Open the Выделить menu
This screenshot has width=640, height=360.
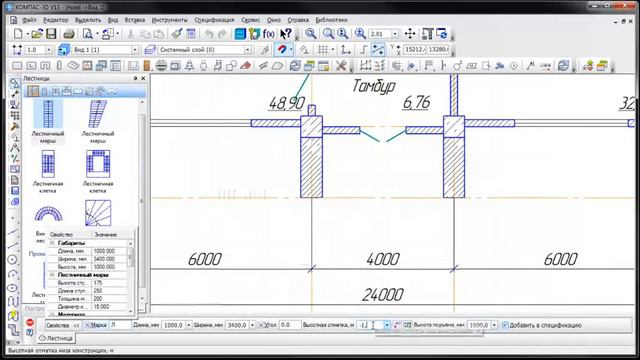click(x=88, y=20)
